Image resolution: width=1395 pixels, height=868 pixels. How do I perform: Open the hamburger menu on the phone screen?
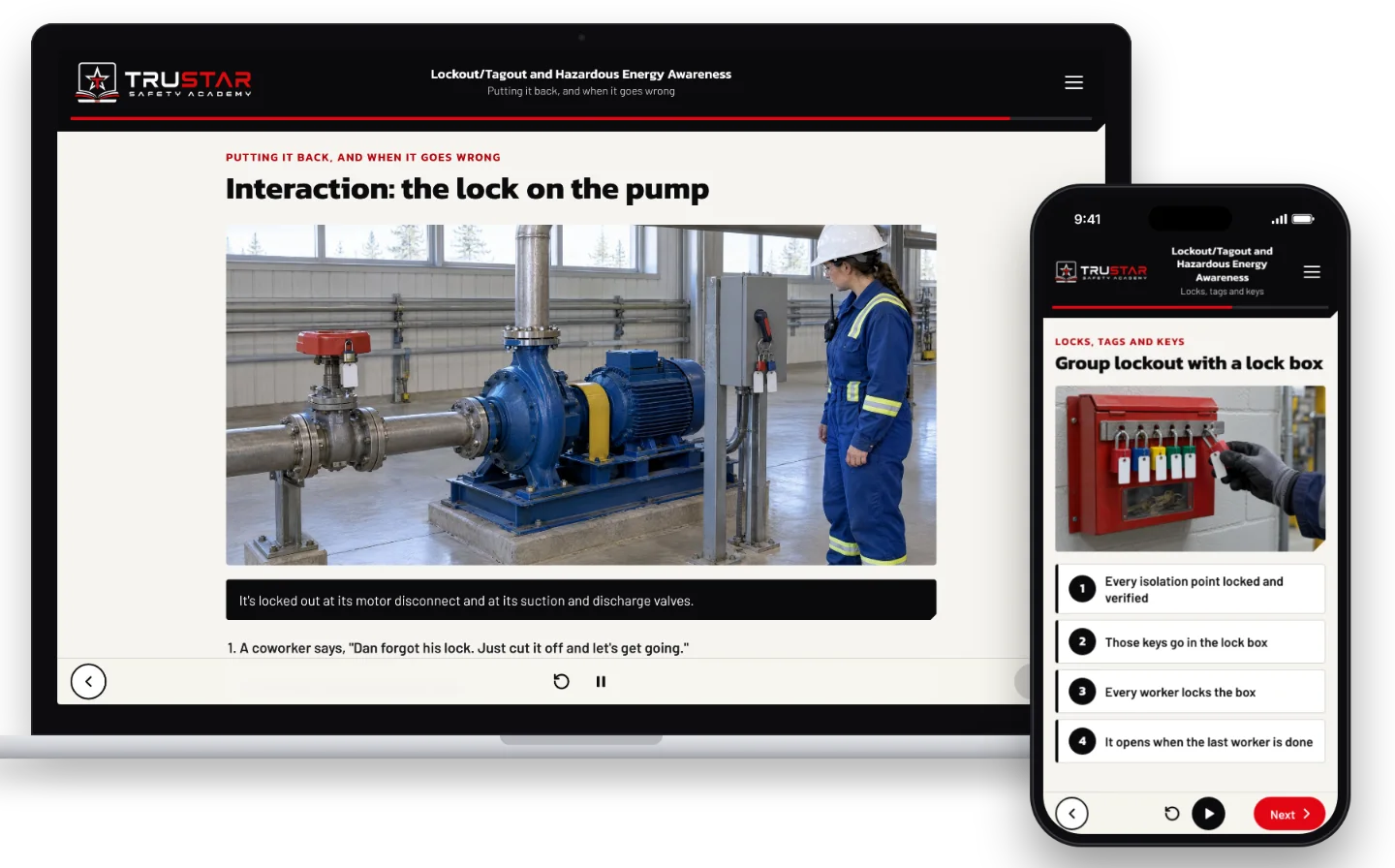tap(1312, 272)
